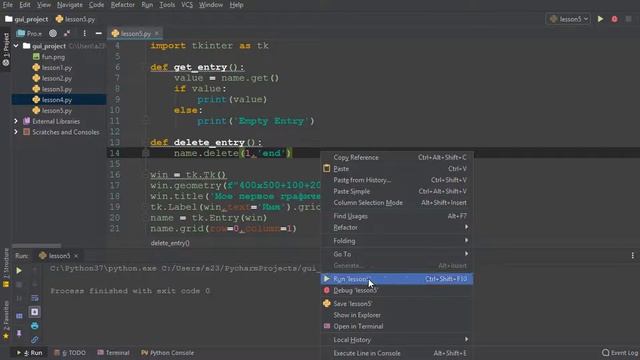The height and width of the screenshot is (360, 640).
Task: Click the scroll-to-end icon in Run panel
Action: [x=35, y=312]
